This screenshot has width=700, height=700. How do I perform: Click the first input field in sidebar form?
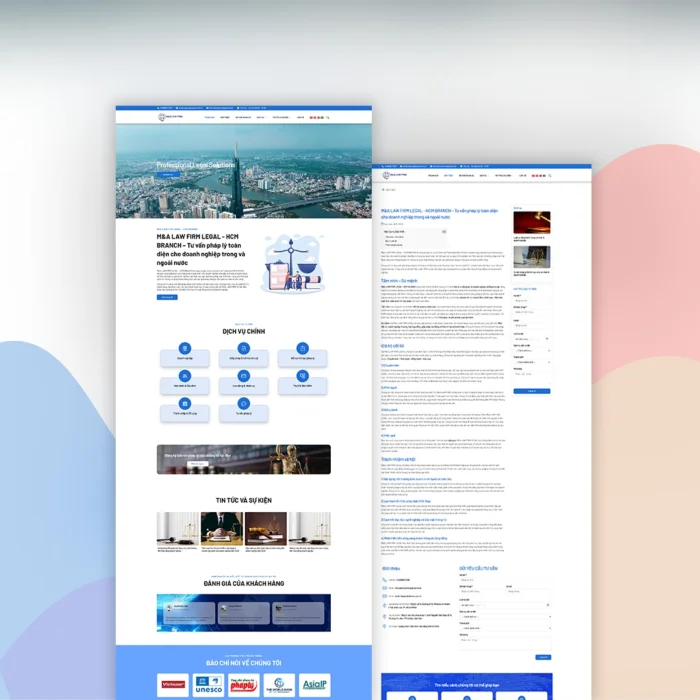point(531,301)
